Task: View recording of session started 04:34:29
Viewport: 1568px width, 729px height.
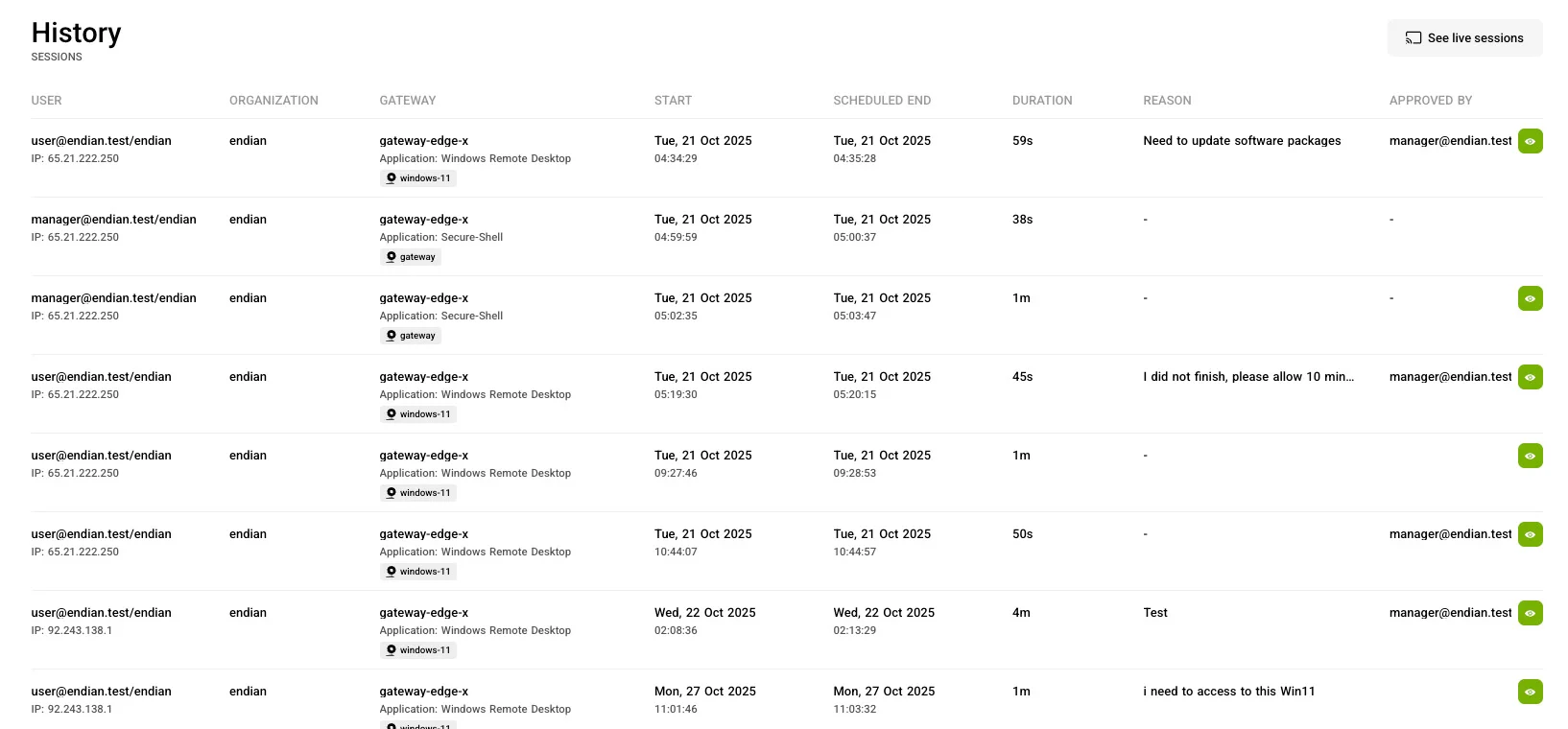Action: 1530,141
